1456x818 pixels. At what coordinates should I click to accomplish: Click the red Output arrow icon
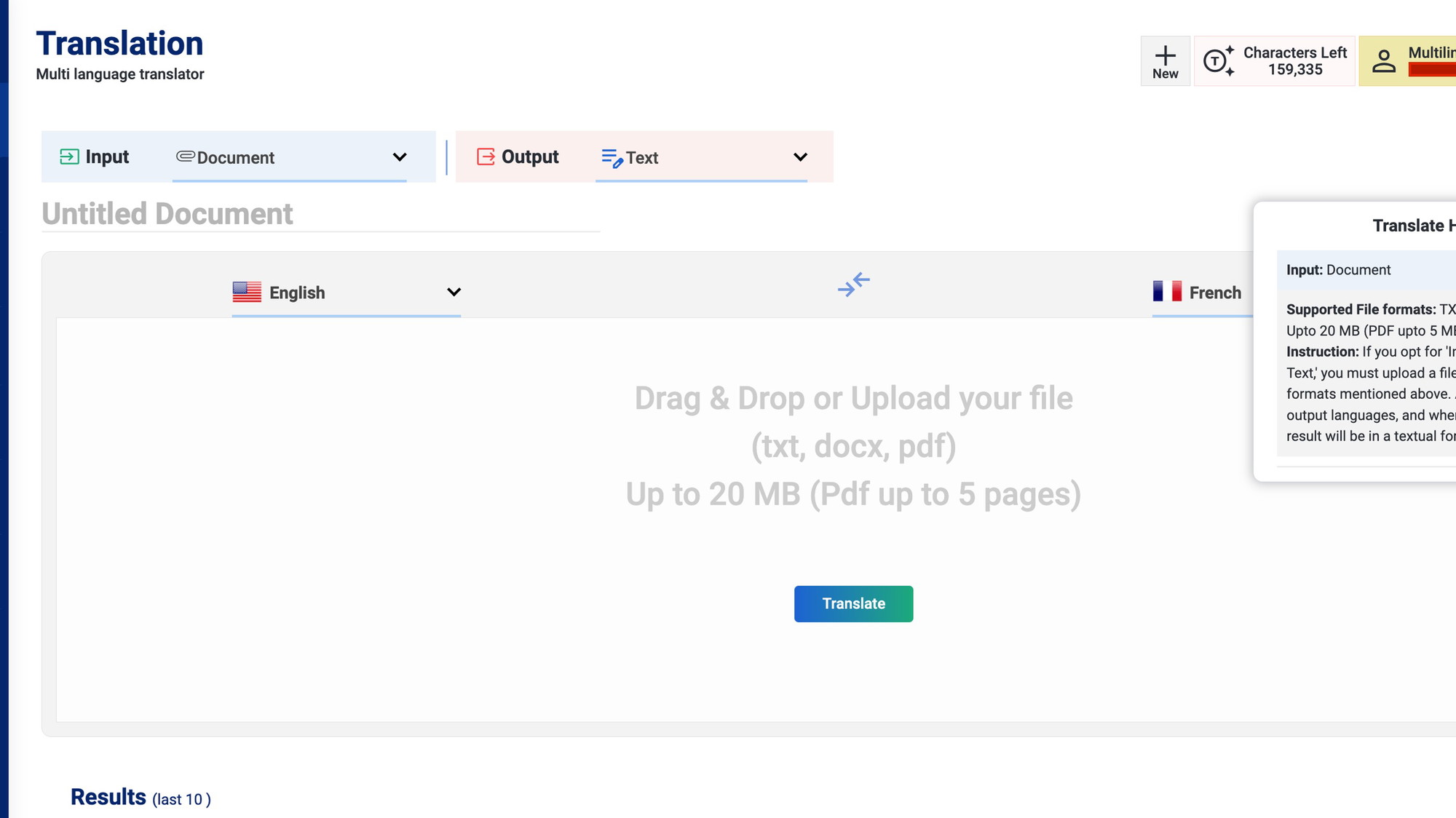[486, 156]
